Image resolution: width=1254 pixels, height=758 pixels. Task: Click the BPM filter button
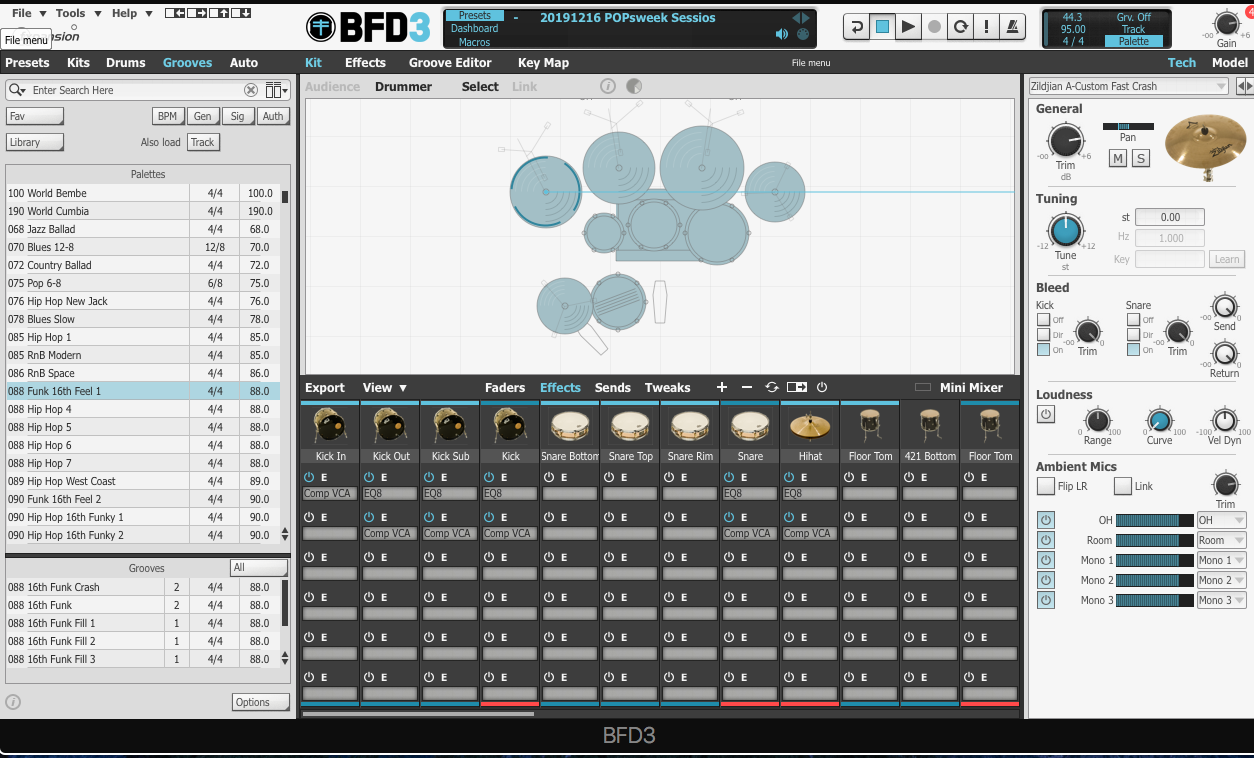[167, 116]
